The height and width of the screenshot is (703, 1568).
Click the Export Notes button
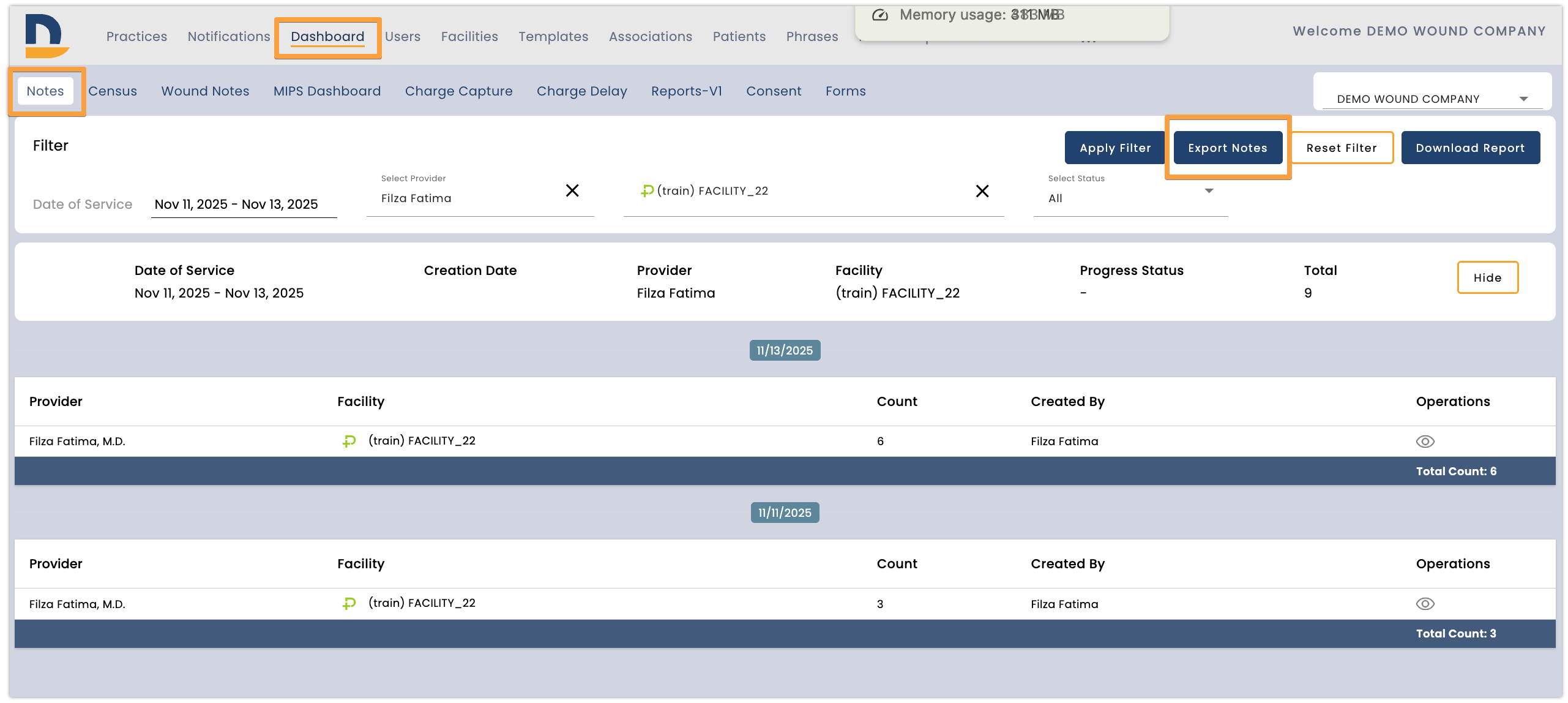pyautogui.click(x=1228, y=148)
